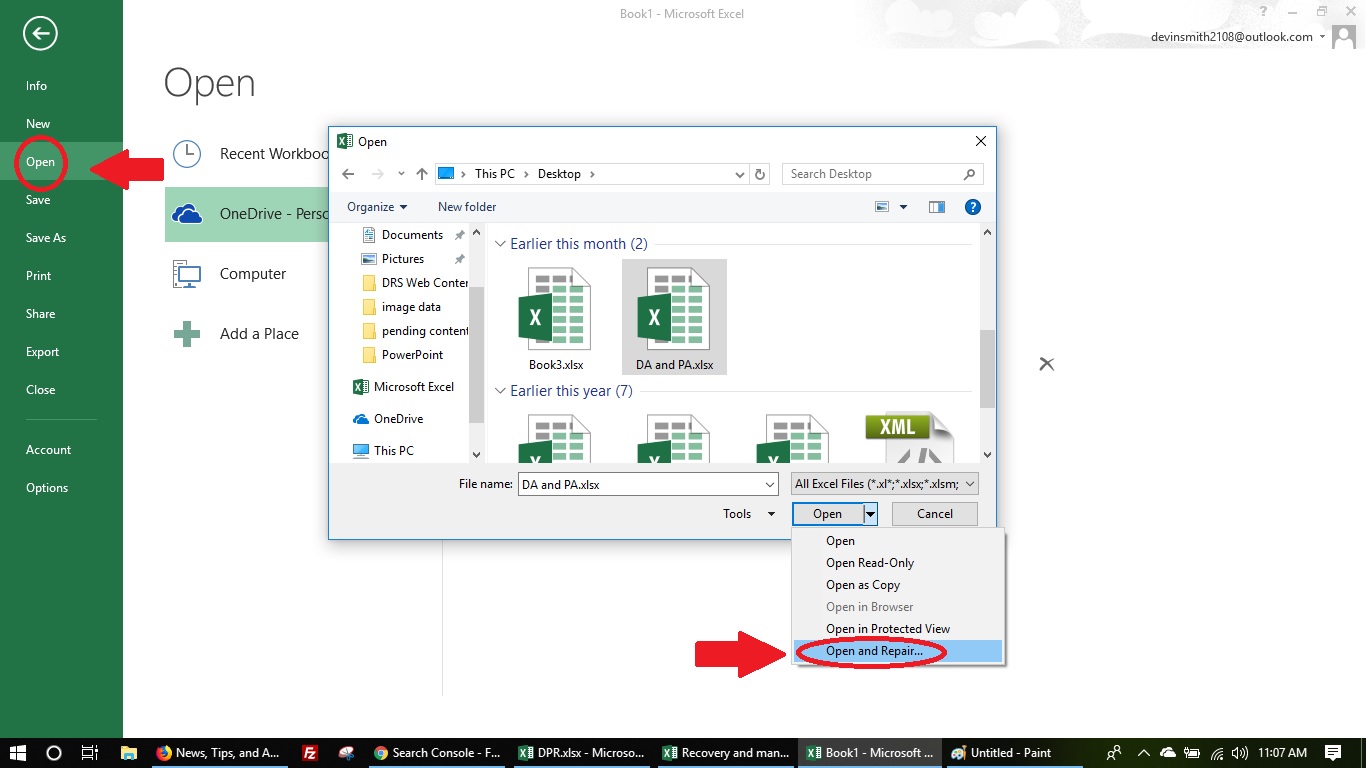Click the Cancel button
This screenshot has height=768, width=1366.
[934, 514]
